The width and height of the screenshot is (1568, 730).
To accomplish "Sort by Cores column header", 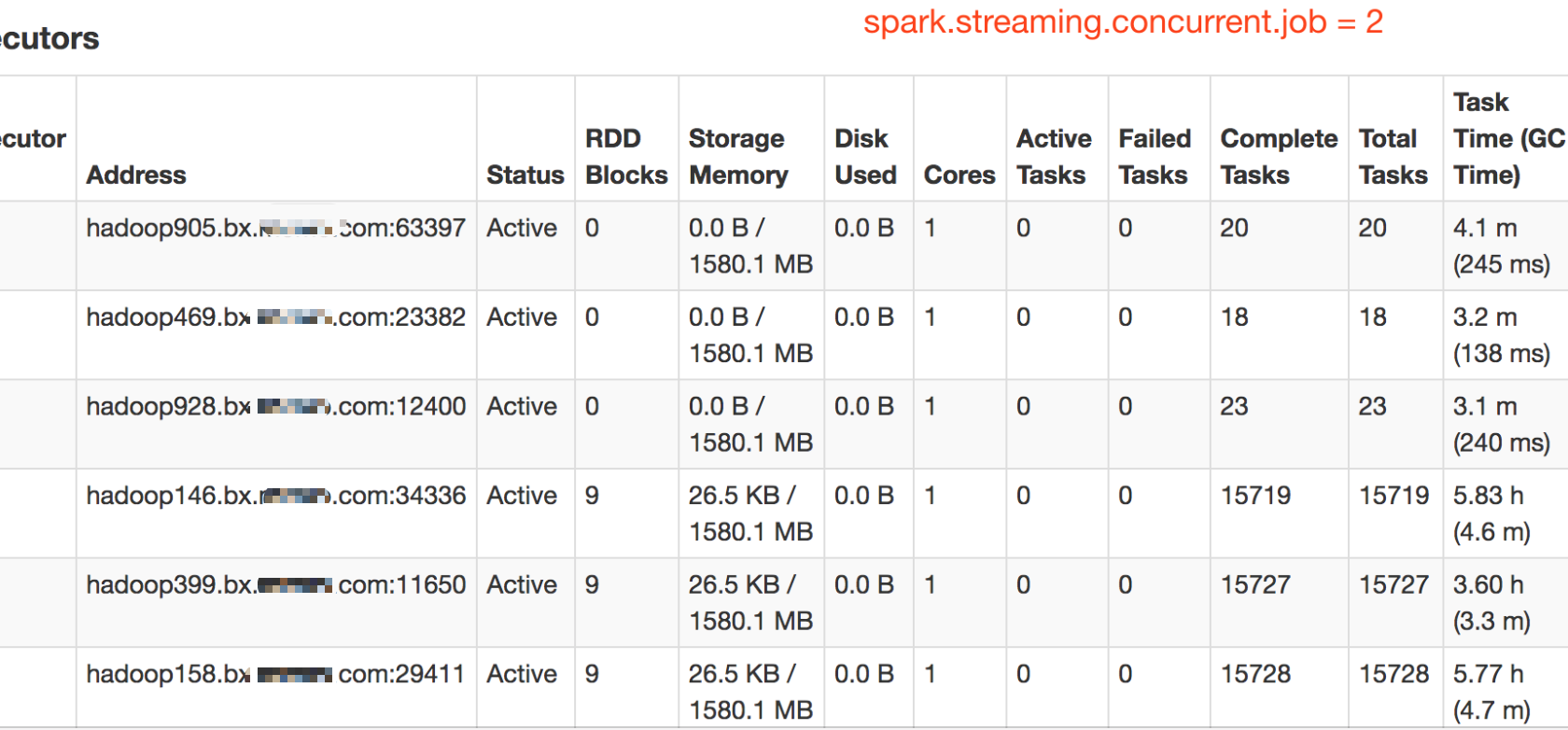I will tap(959, 175).
